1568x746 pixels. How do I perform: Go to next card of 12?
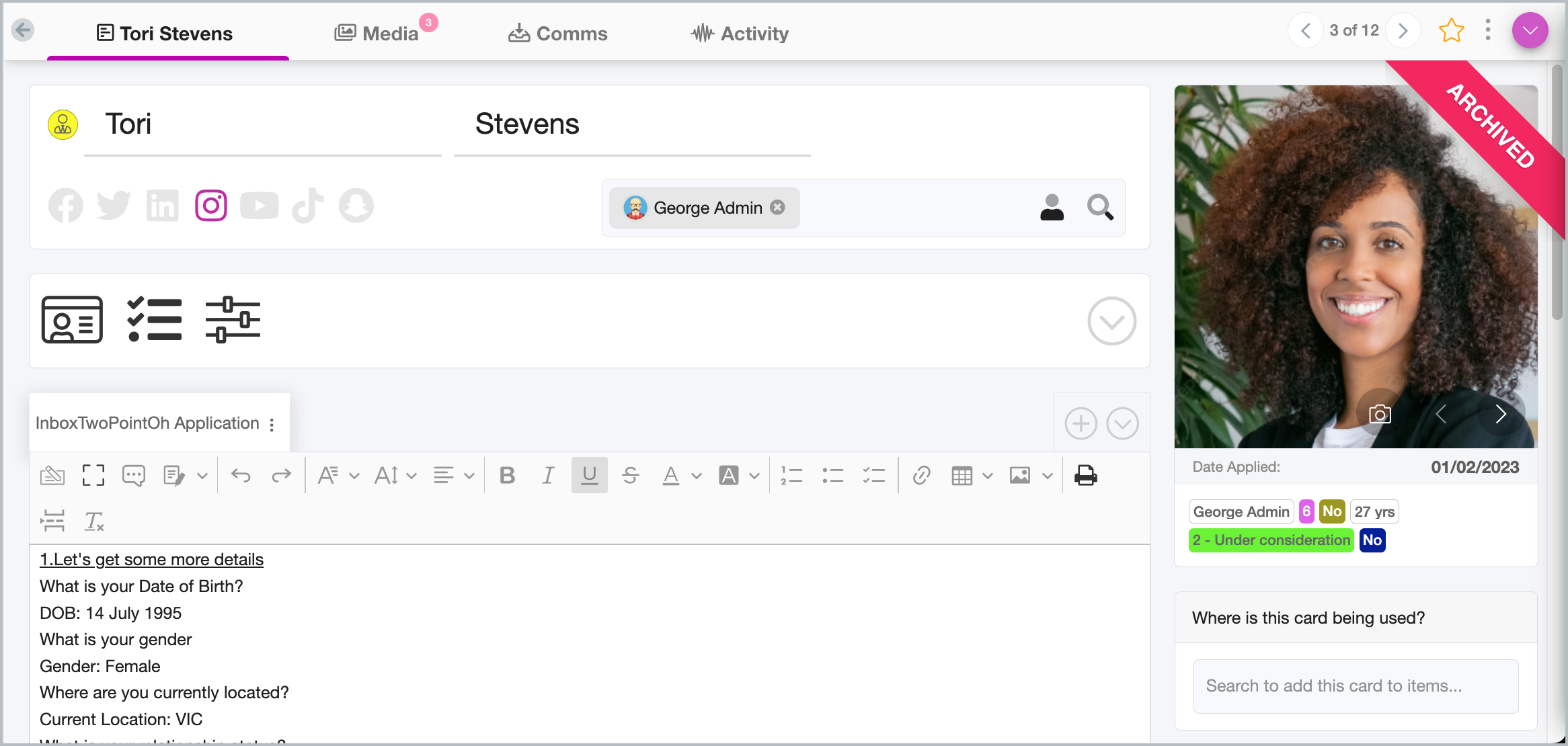1403,31
